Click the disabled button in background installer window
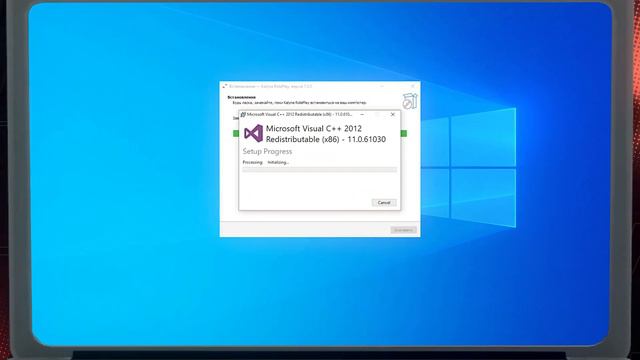The height and width of the screenshot is (360, 640). [403, 230]
